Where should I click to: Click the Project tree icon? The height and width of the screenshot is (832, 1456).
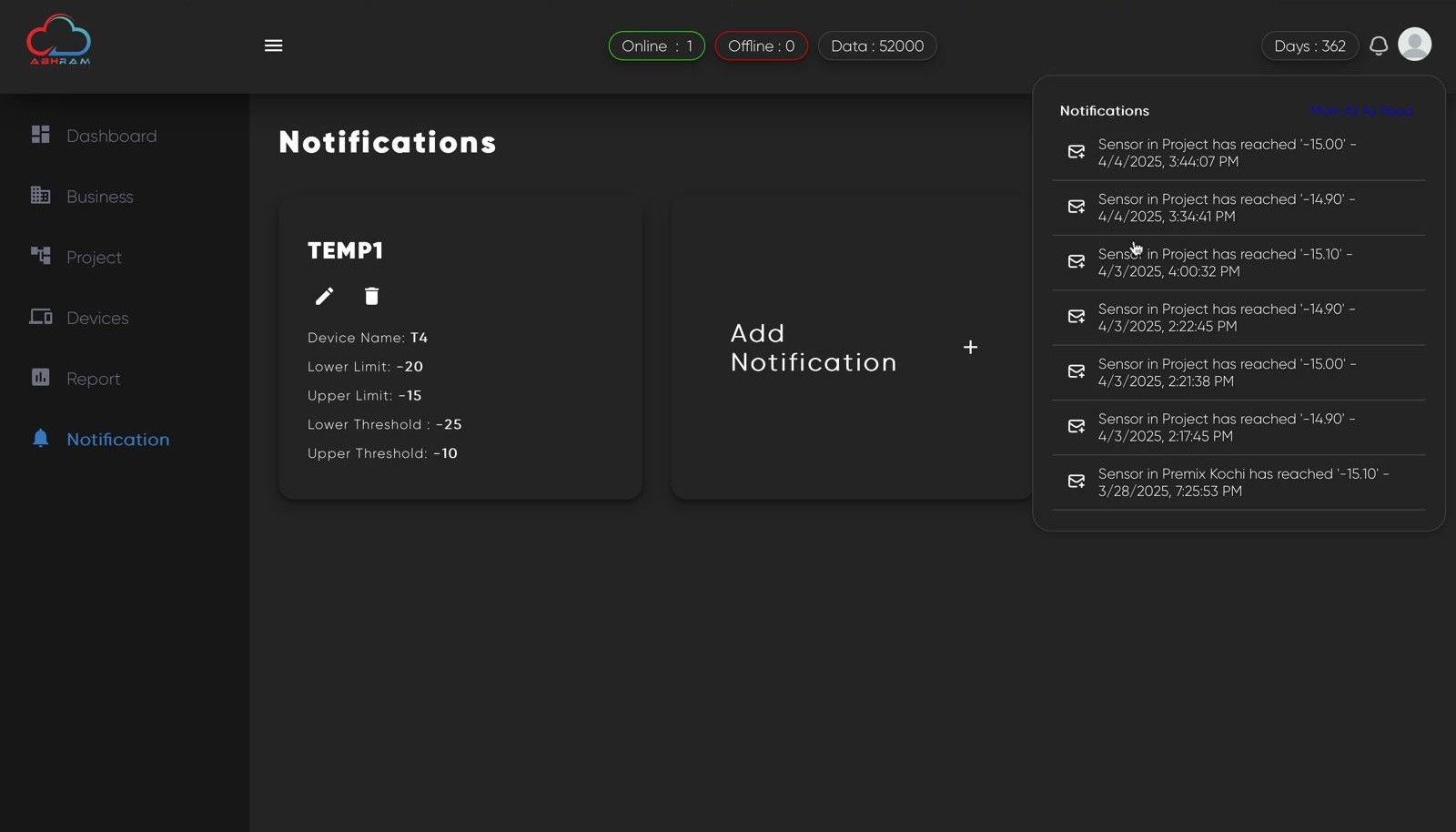(x=40, y=256)
